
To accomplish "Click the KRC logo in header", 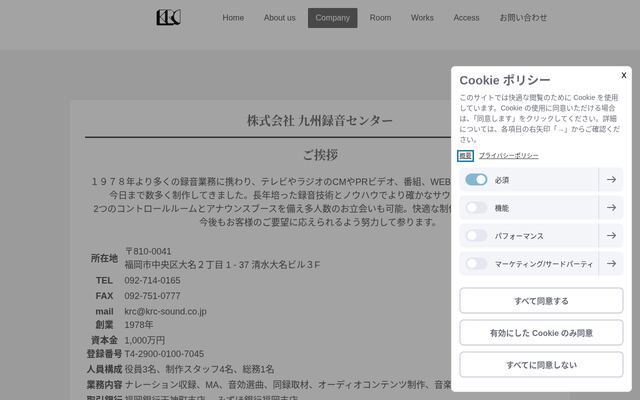I will (x=169, y=18).
